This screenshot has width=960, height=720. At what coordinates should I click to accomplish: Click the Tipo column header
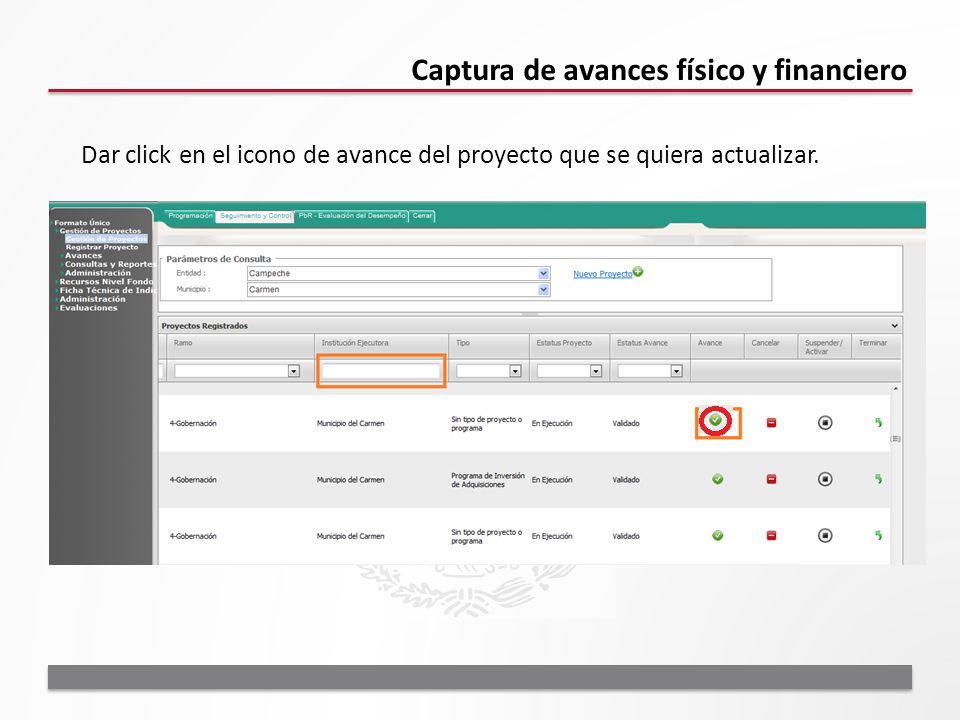tap(489, 347)
